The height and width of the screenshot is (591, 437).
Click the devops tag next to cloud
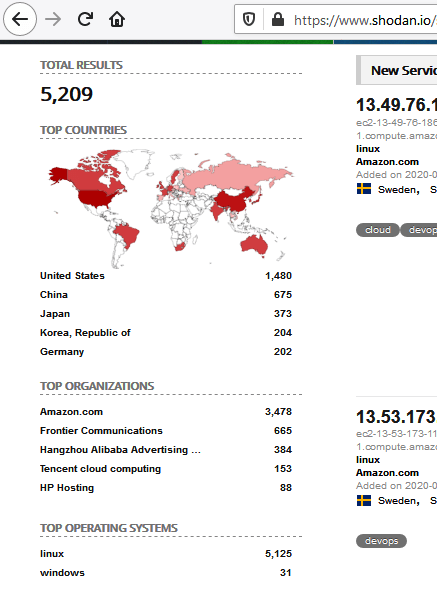(419, 230)
